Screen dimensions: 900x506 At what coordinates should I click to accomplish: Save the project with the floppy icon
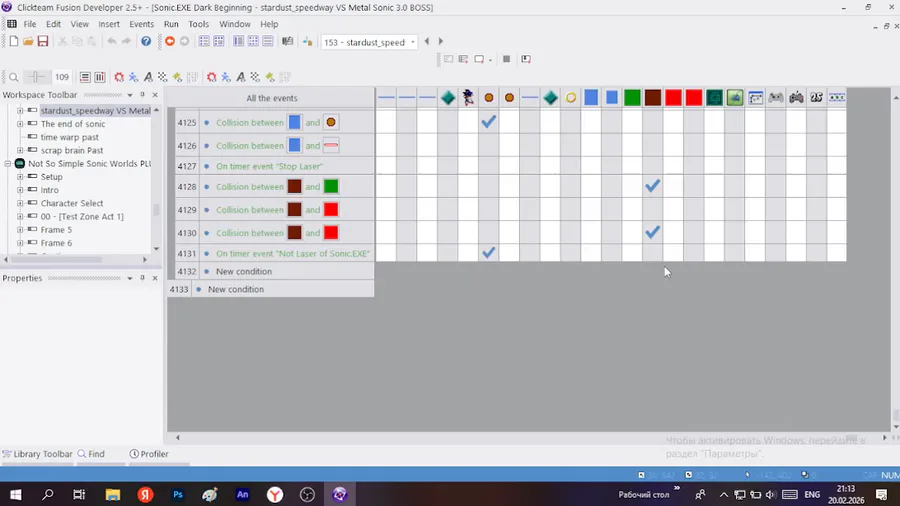(x=43, y=41)
